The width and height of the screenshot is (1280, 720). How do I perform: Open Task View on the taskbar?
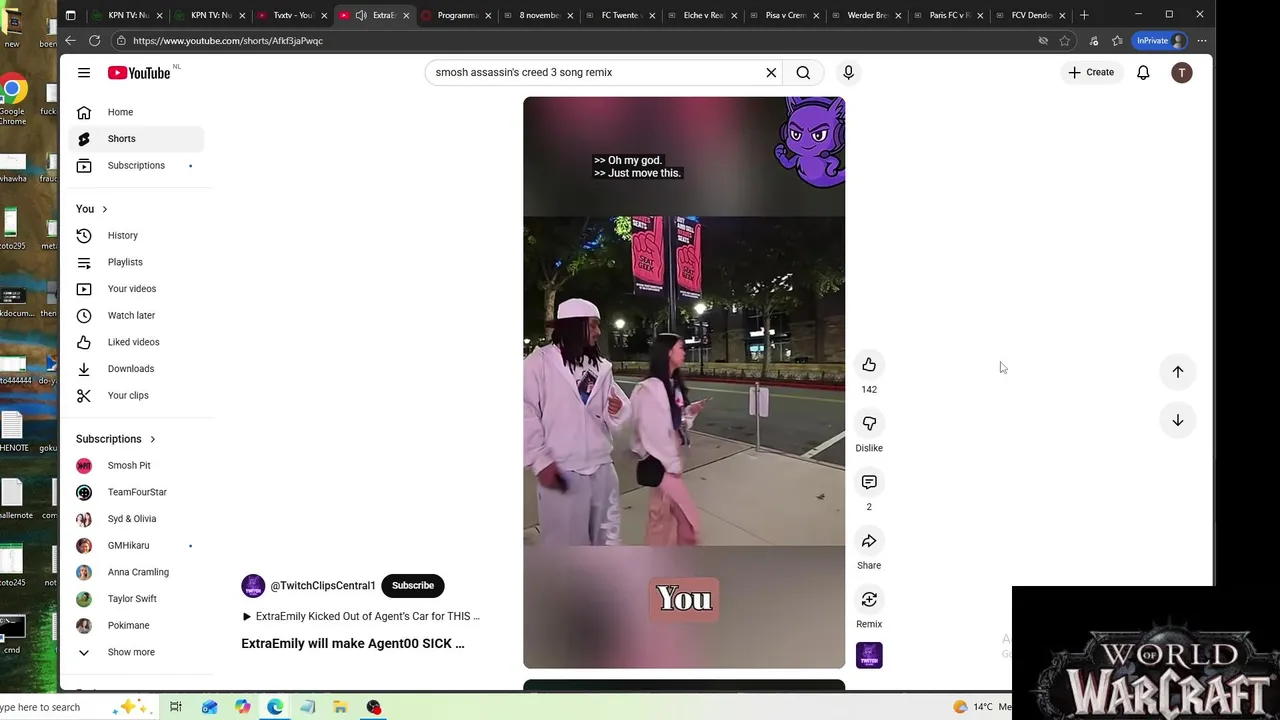tap(176, 707)
